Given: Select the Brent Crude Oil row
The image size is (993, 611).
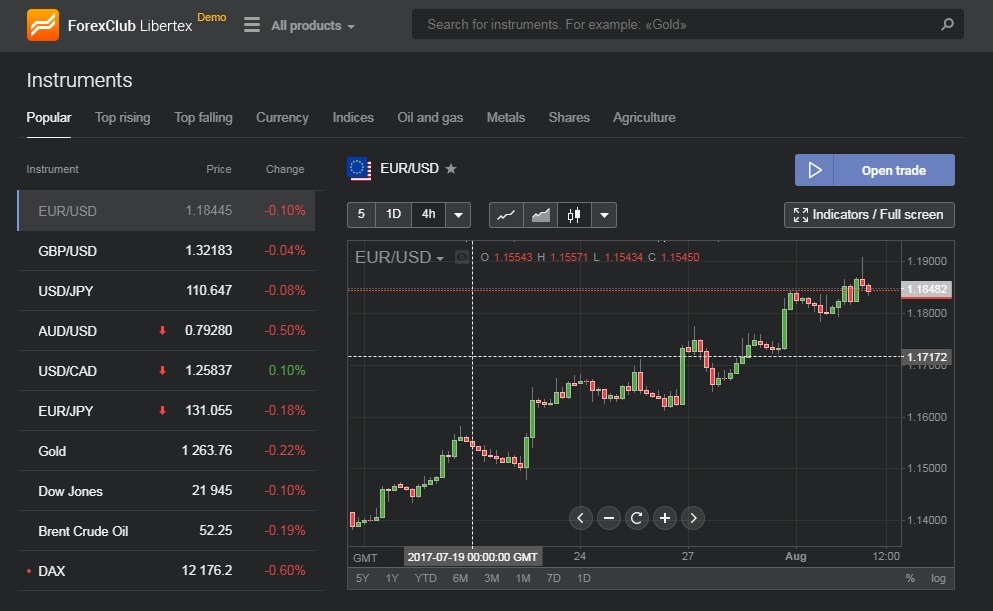Looking at the screenshot, I should click(x=167, y=531).
